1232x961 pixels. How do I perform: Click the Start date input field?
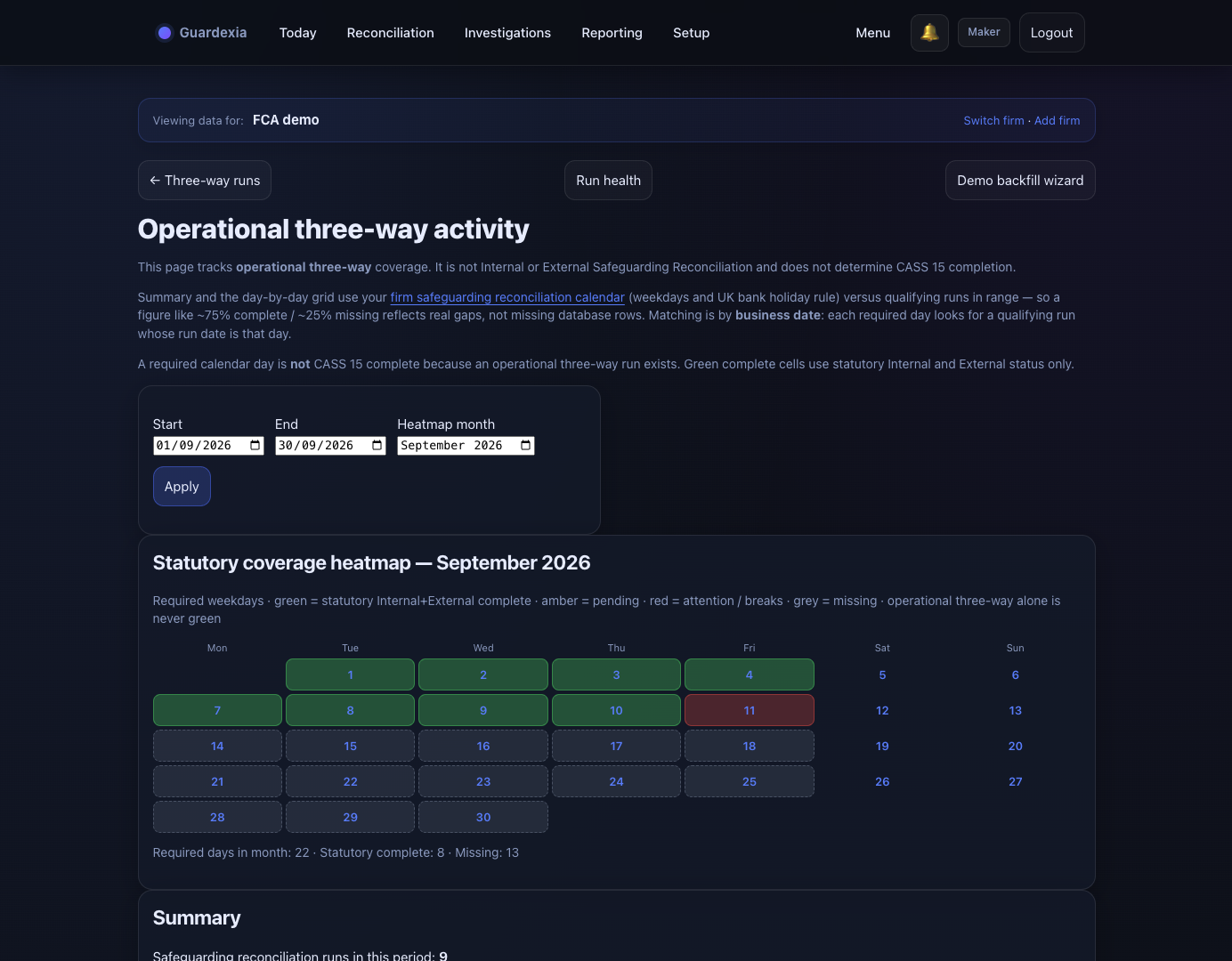208,445
